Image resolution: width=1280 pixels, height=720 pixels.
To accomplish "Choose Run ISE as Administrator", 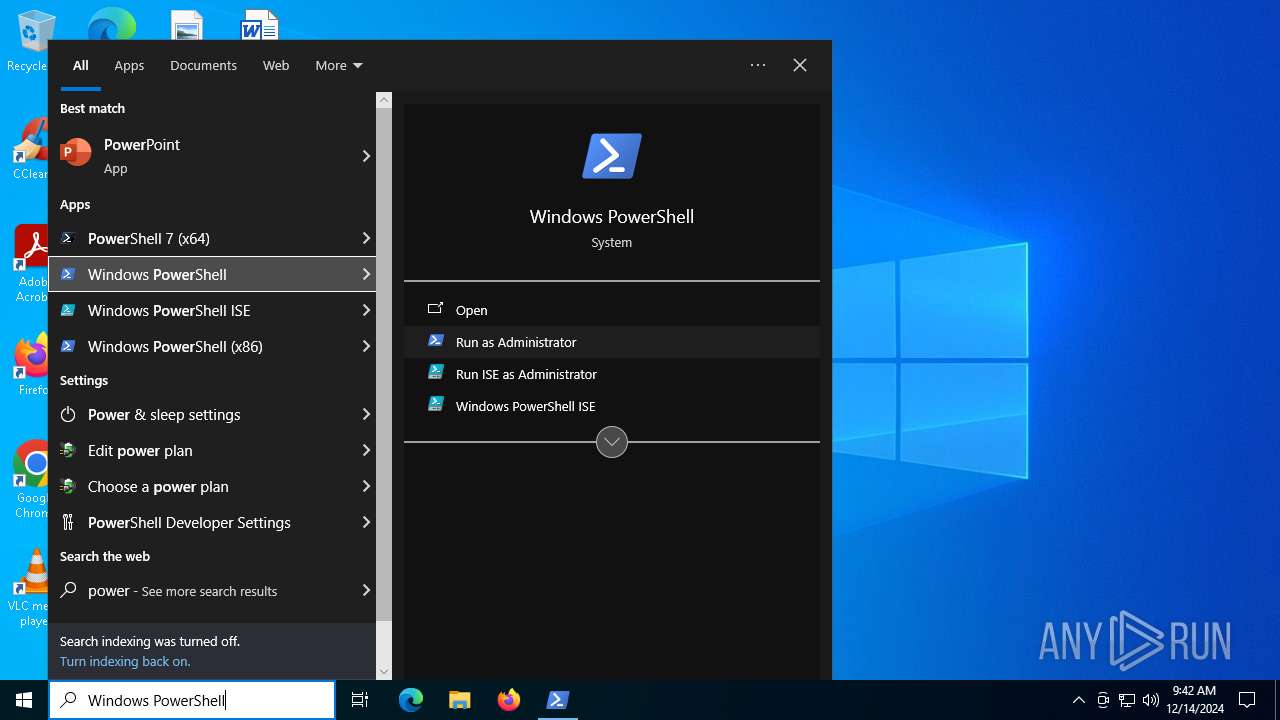I will click(x=612, y=374).
